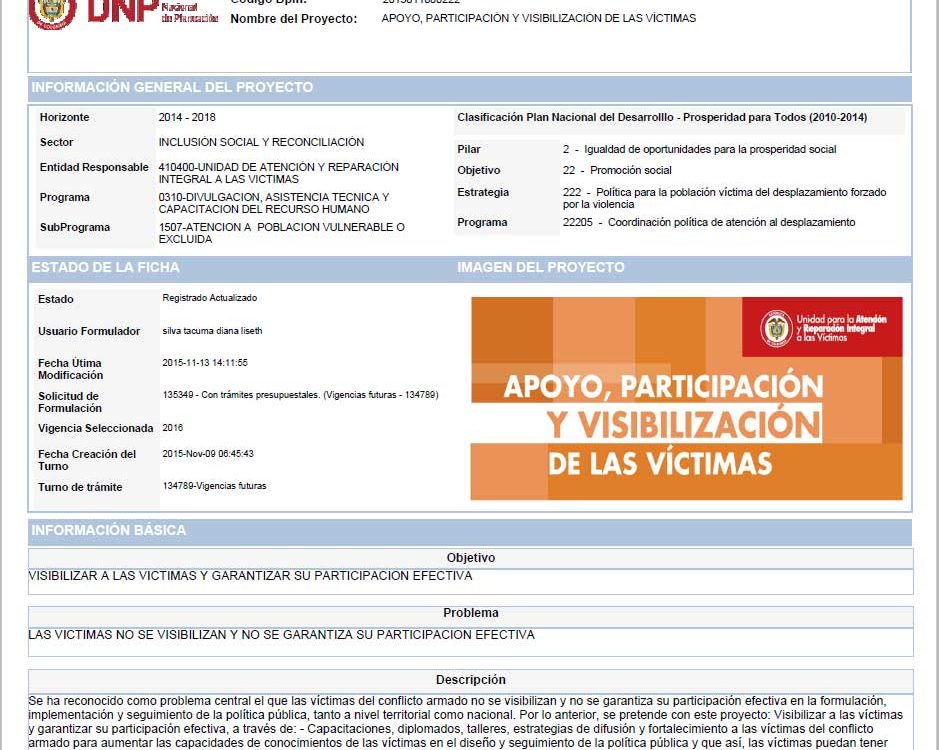Click Pilar value 'Igualdad de oportunidades'

699,149
